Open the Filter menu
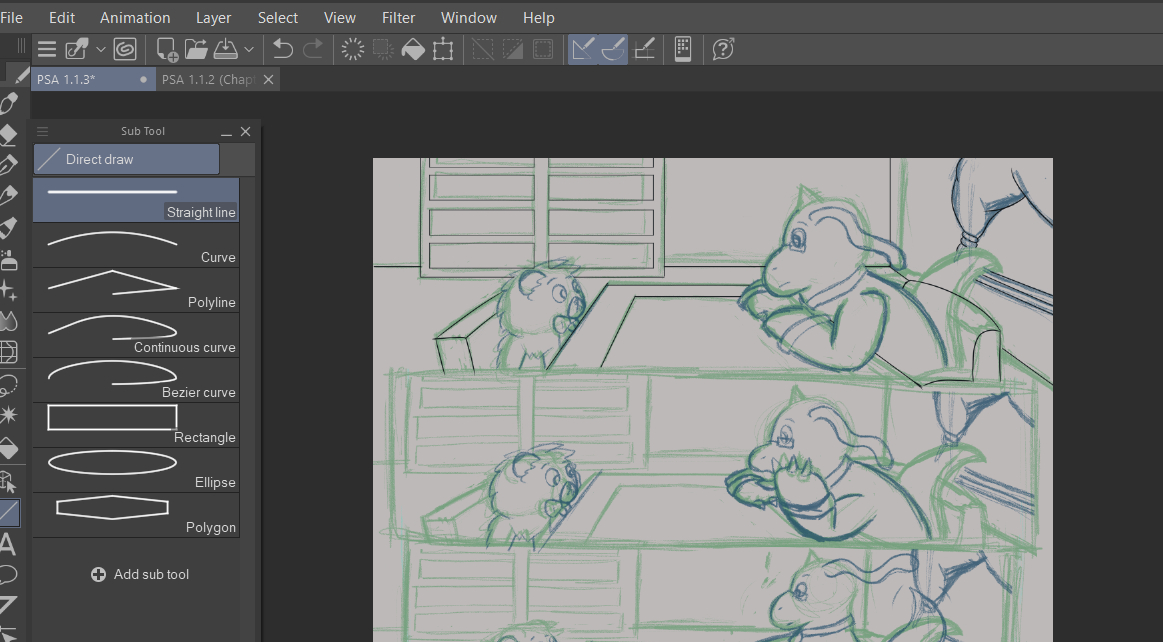This screenshot has height=642, width=1163. point(399,18)
